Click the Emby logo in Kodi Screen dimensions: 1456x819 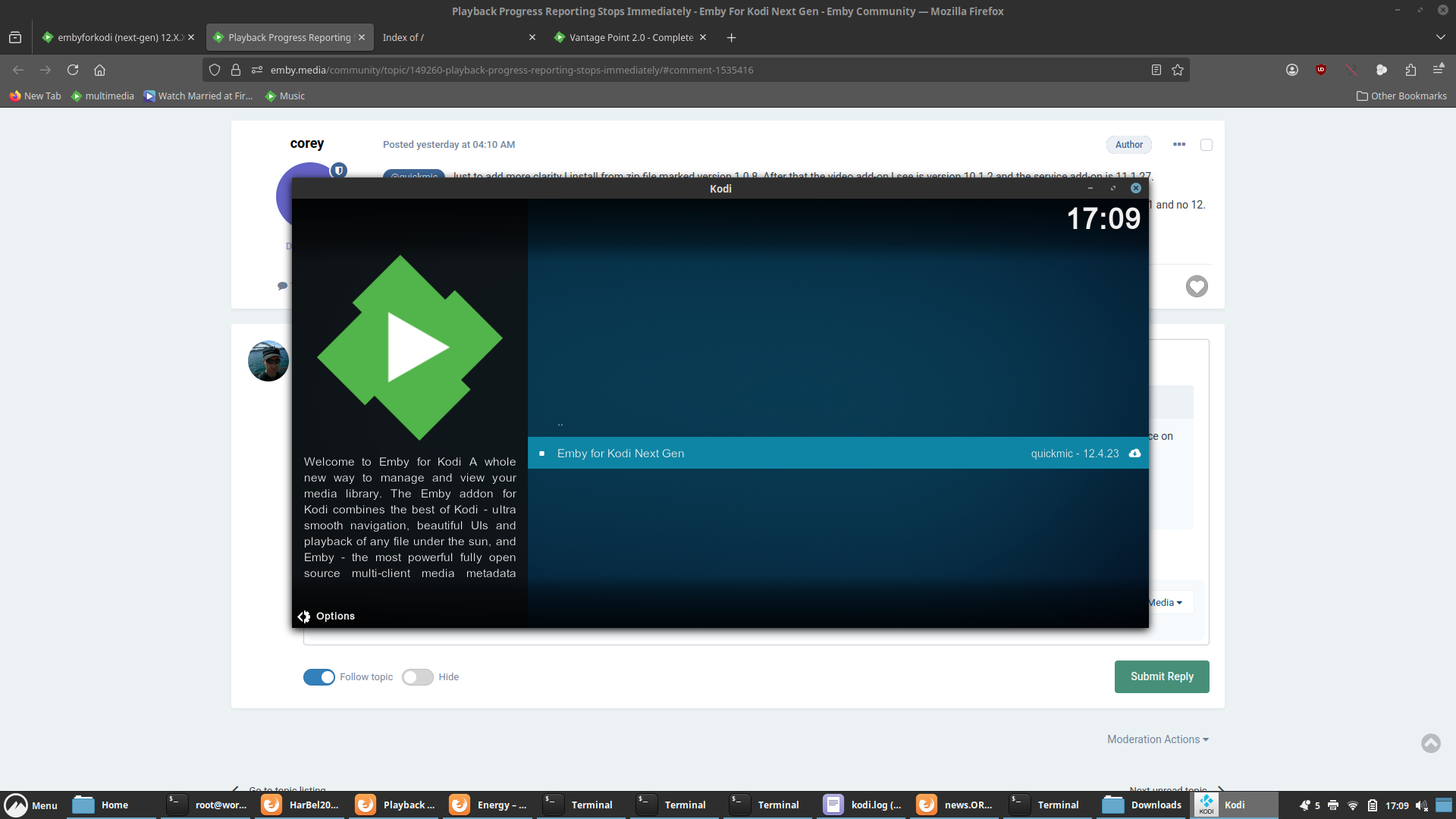(x=409, y=347)
